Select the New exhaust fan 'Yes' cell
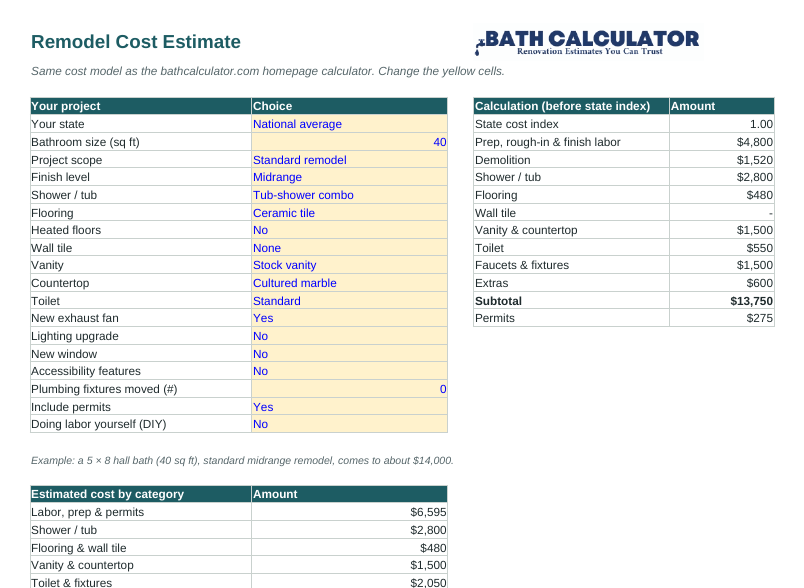This screenshot has height=588, width=804. click(x=349, y=318)
